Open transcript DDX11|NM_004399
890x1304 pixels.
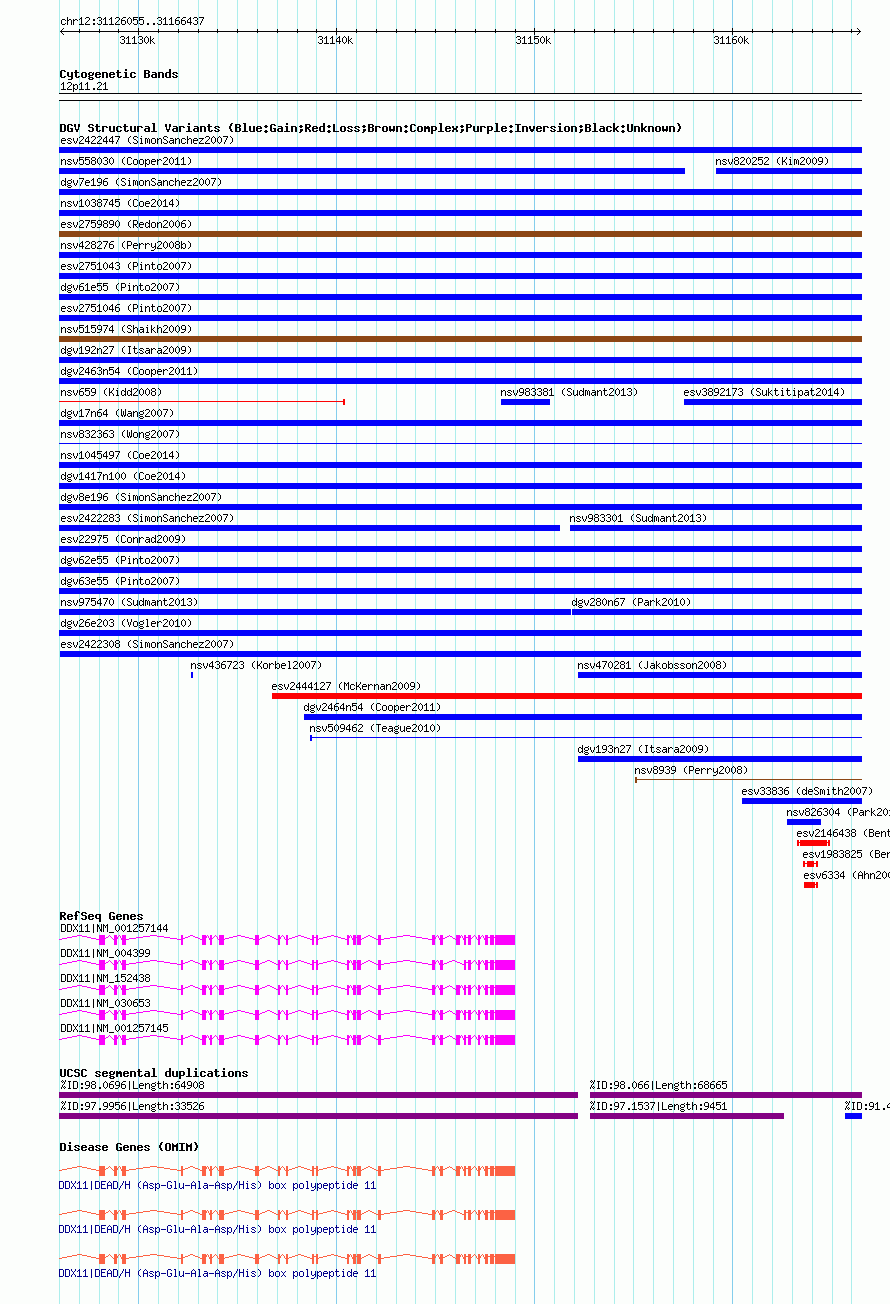[105, 953]
